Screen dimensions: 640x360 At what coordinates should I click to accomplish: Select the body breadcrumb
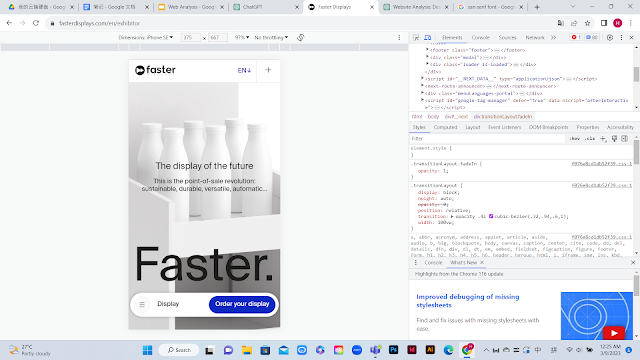(433, 117)
